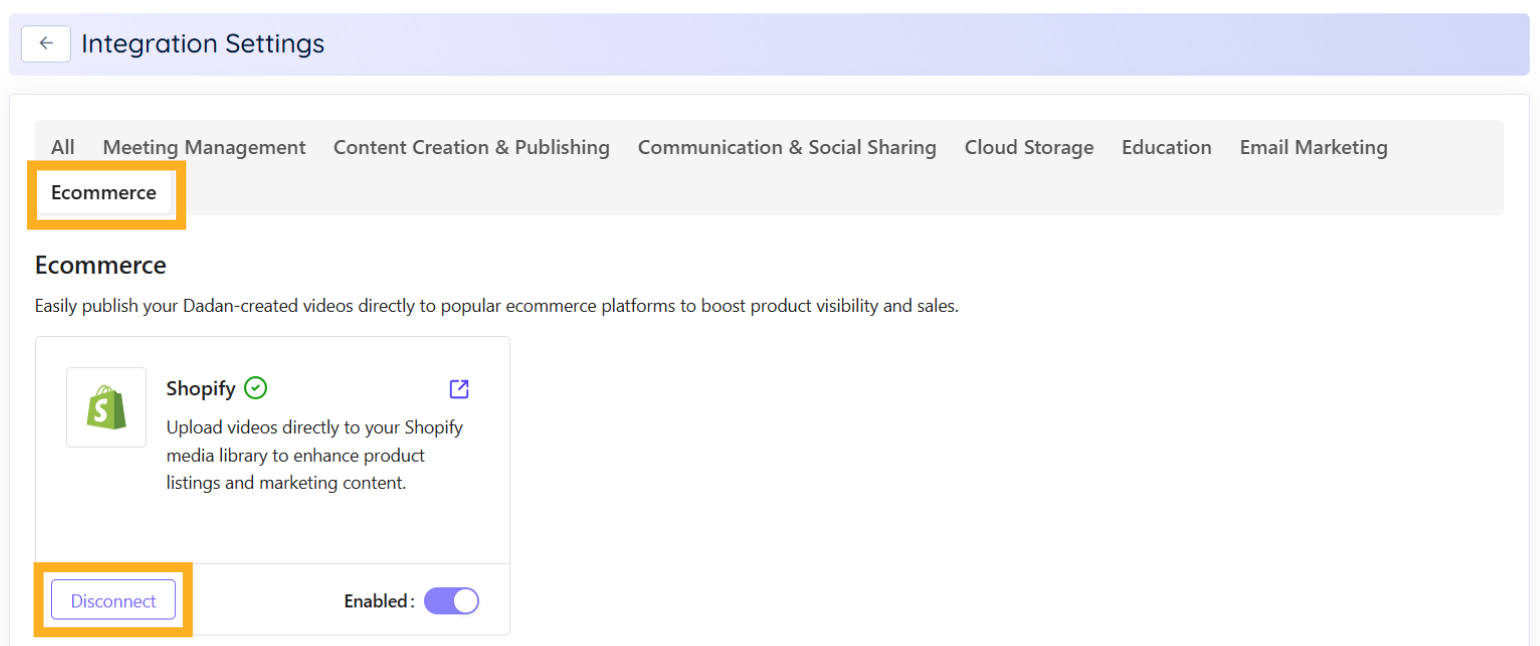The width and height of the screenshot is (1540, 646).
Task: Show Communication & Social Sharing integrations
Action: (787, 147)
